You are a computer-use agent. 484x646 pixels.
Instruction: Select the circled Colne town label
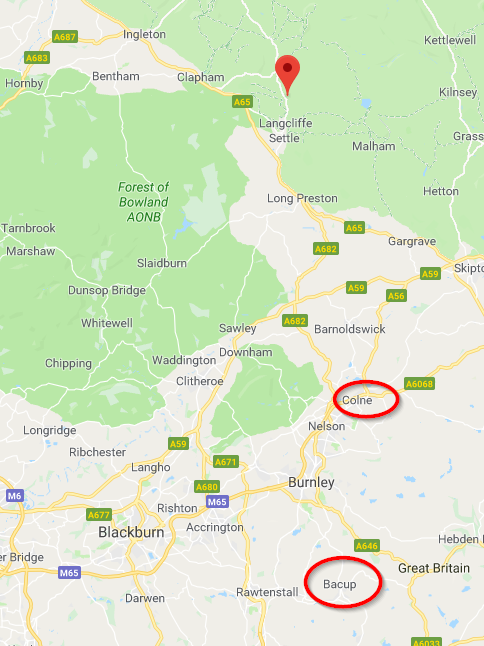[357, 400]
